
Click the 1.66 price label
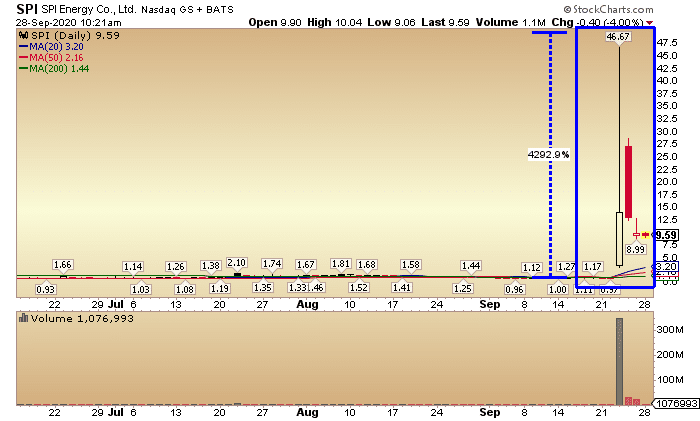click(x=62, y=265)
